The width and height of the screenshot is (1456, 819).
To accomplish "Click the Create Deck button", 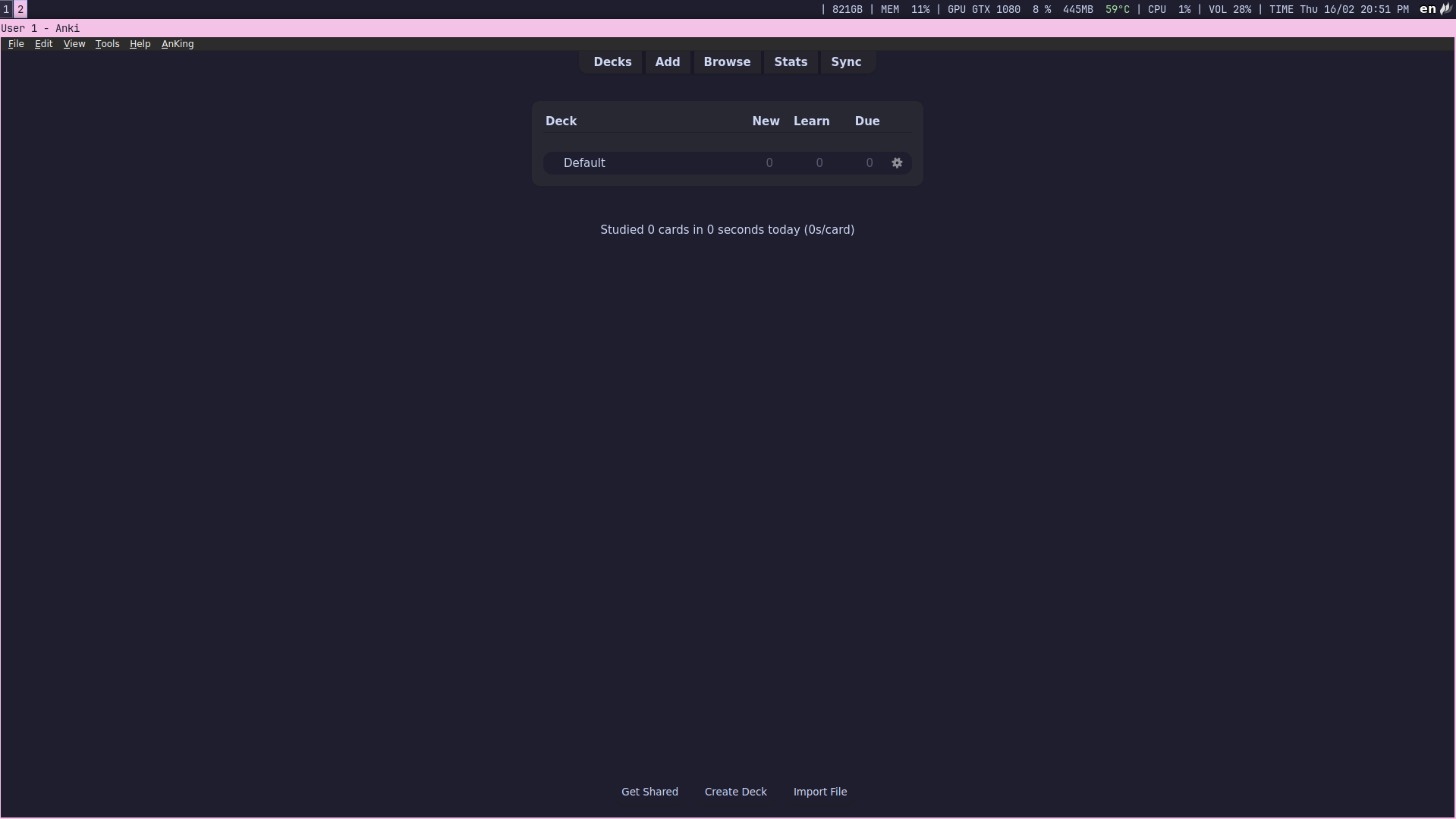I will click(735, 791).
